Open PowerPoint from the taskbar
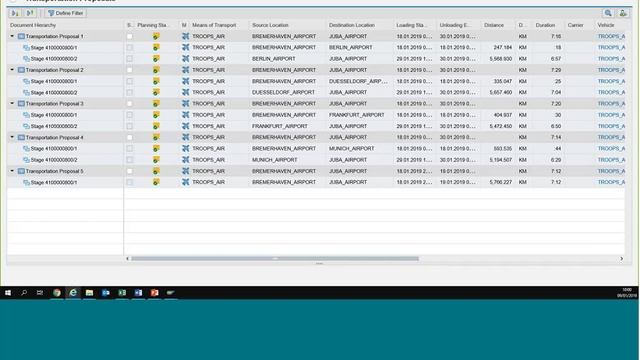Screen dimensions: 640x360 [x=154, y=293]
